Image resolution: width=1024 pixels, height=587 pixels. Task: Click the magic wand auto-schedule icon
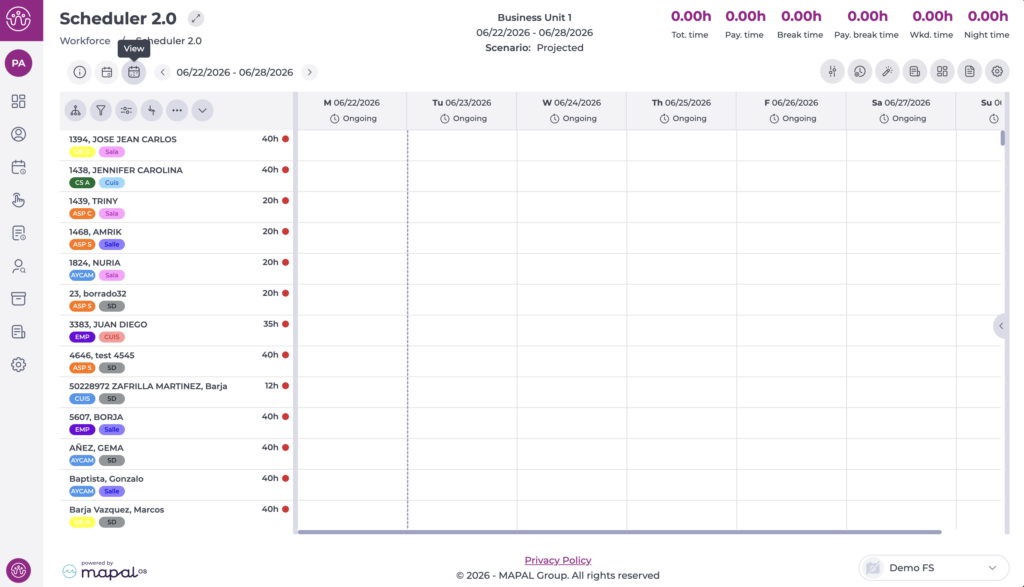(887, 72)
